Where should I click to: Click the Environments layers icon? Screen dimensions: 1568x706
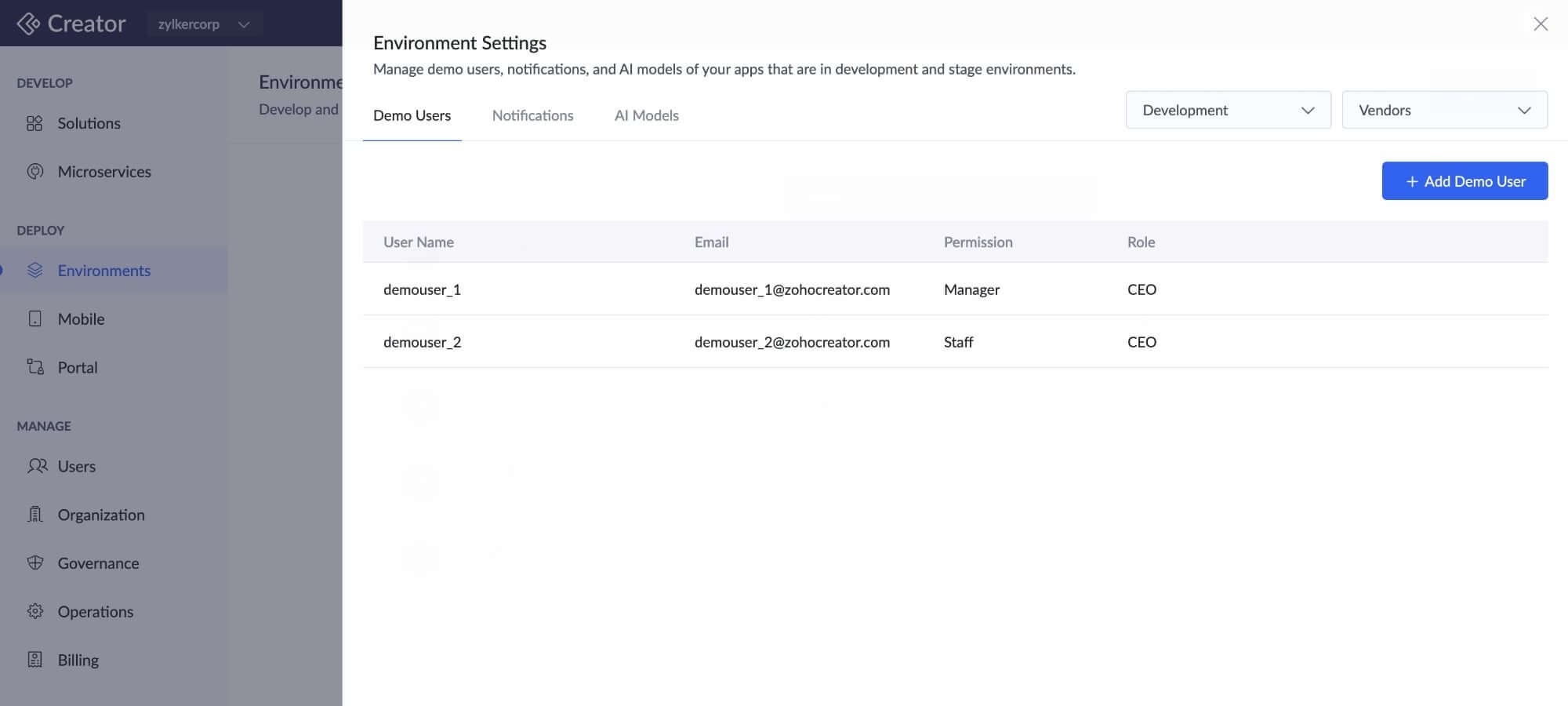(x=34, y=271)
